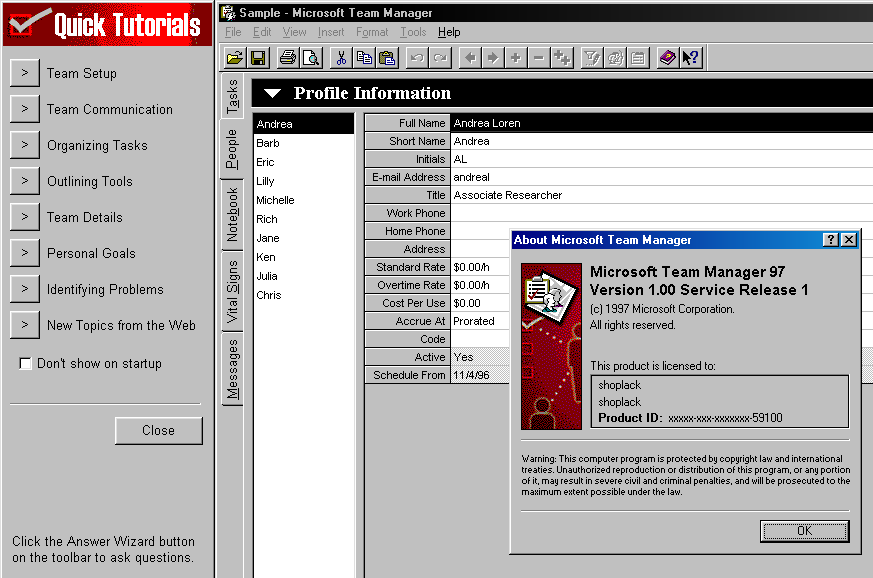Collapse the Profile Information triangle
The width and height of the screenshot is (873, 578).
(x=272, y=94)
